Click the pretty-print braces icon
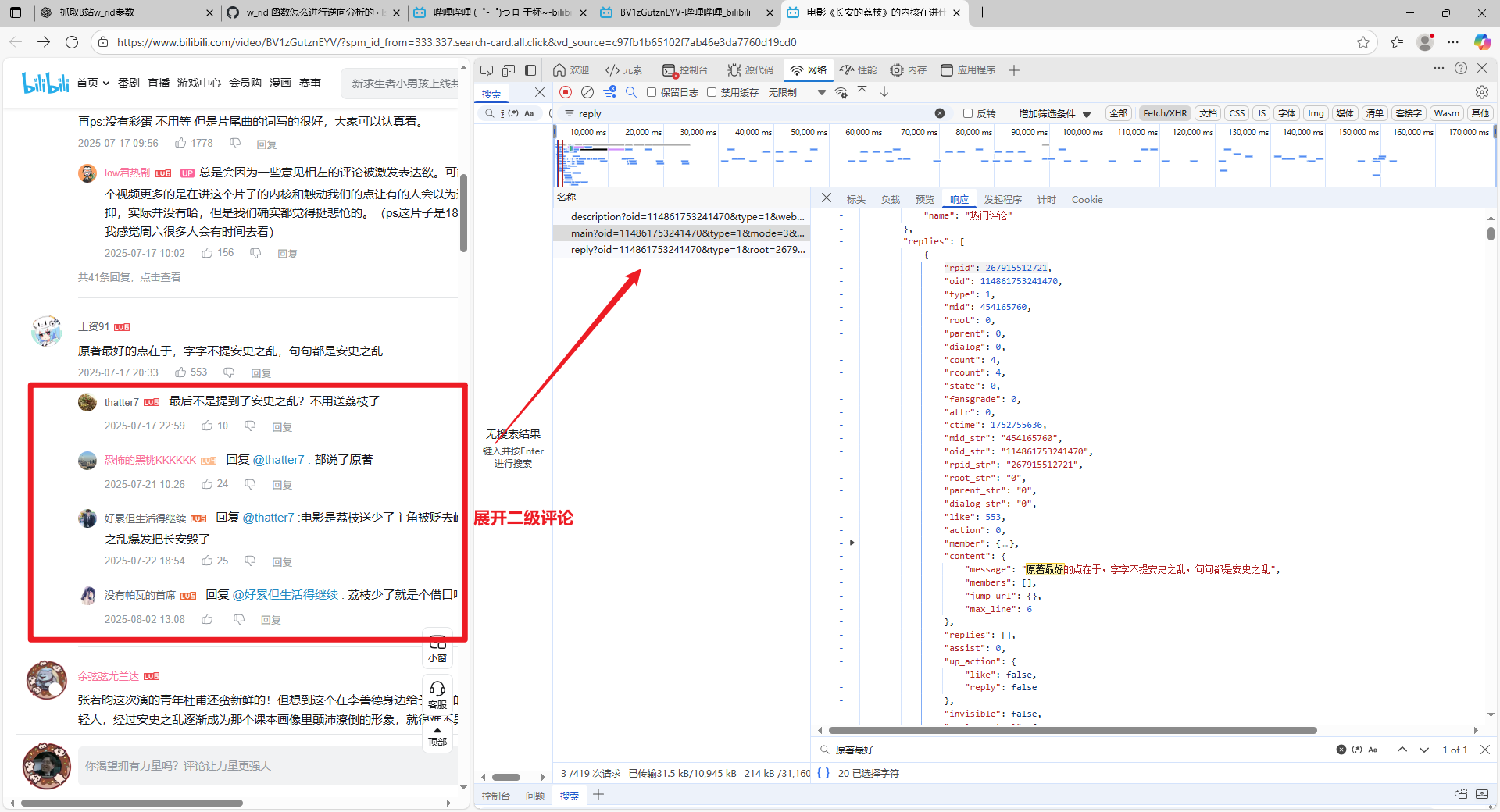1500x812 pixels. [823, 773]
